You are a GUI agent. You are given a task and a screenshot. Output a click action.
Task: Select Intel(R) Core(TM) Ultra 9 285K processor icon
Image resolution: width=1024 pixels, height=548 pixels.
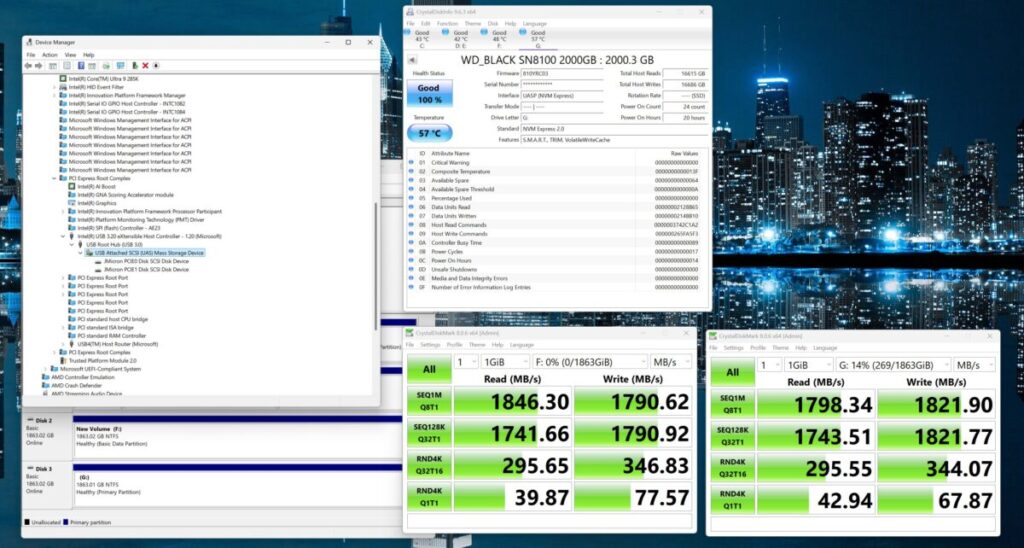63,78
